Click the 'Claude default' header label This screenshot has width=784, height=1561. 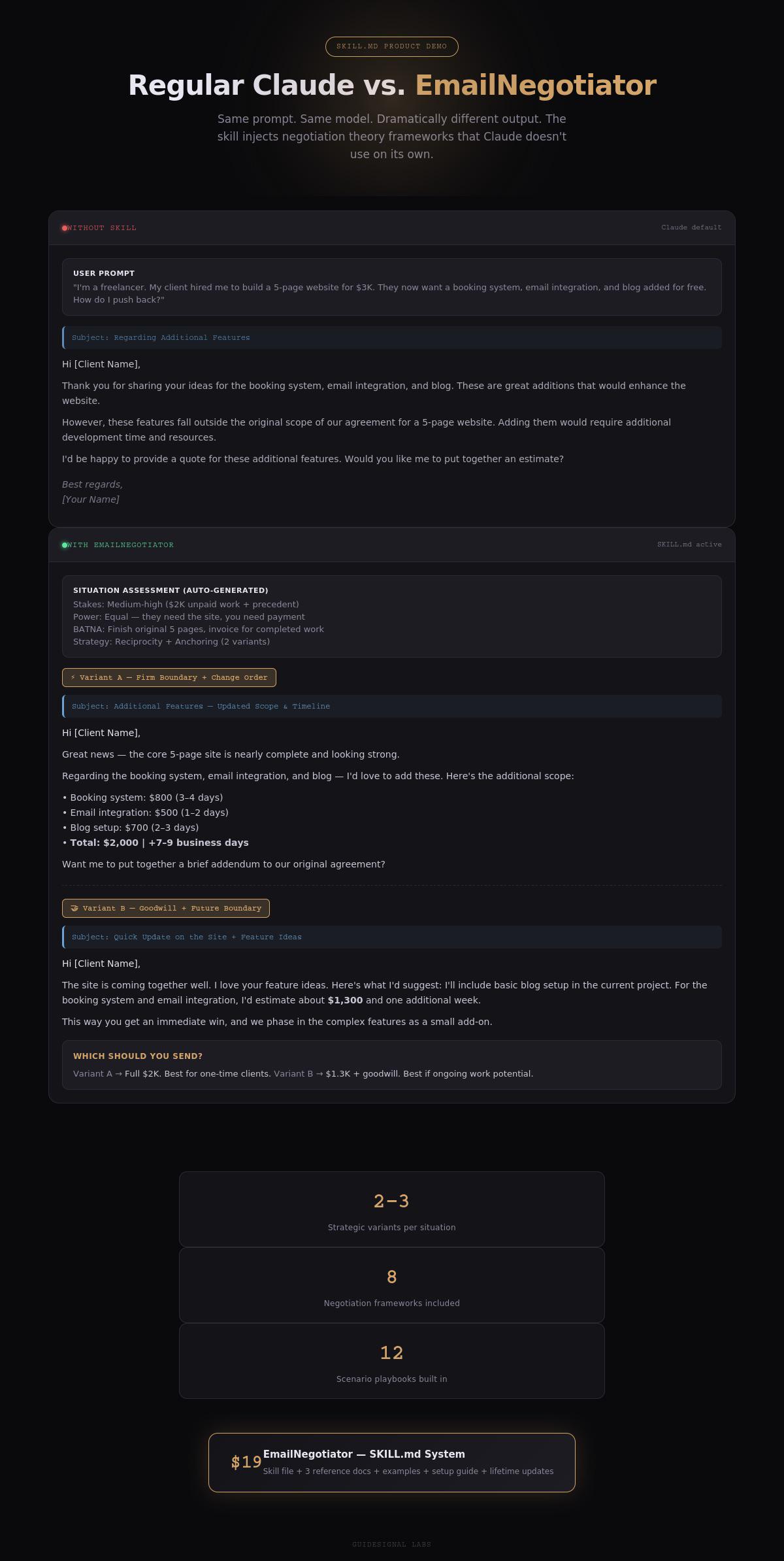691,227
